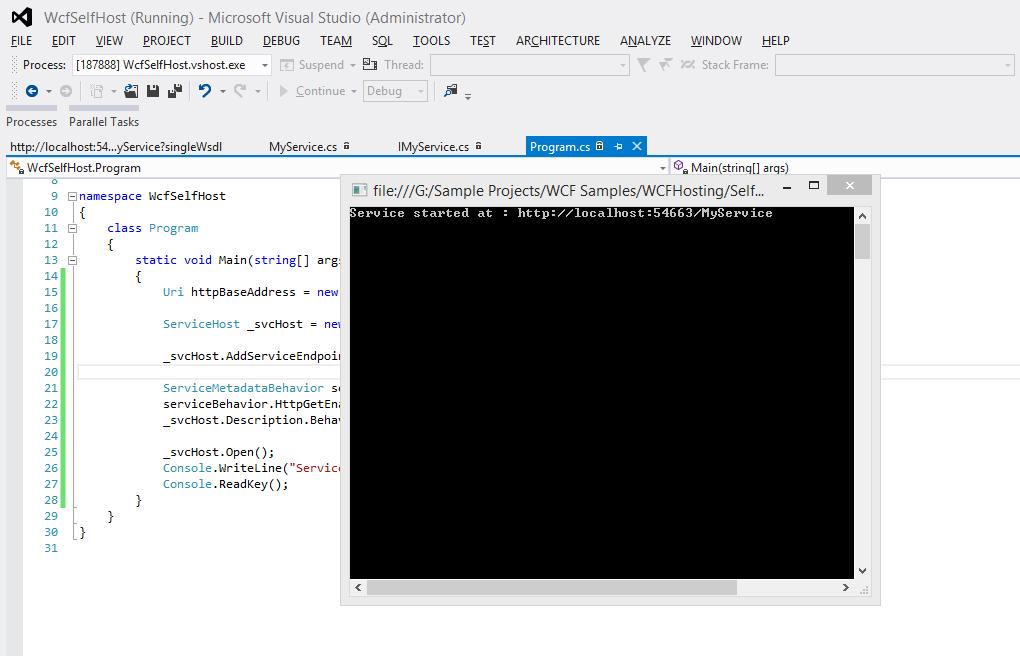The width and height of the screenshot is (1020, 656).
Task: Click the Open File folder icon
Action: click(x=131, y=91)
